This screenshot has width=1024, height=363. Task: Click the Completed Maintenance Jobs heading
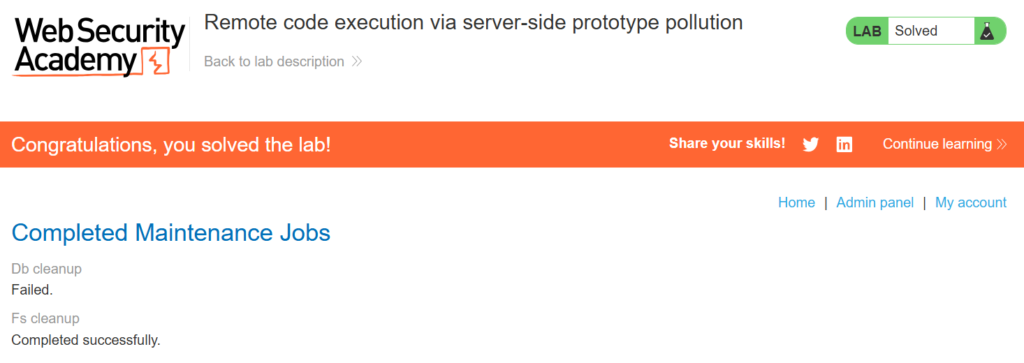coord(171,232)
